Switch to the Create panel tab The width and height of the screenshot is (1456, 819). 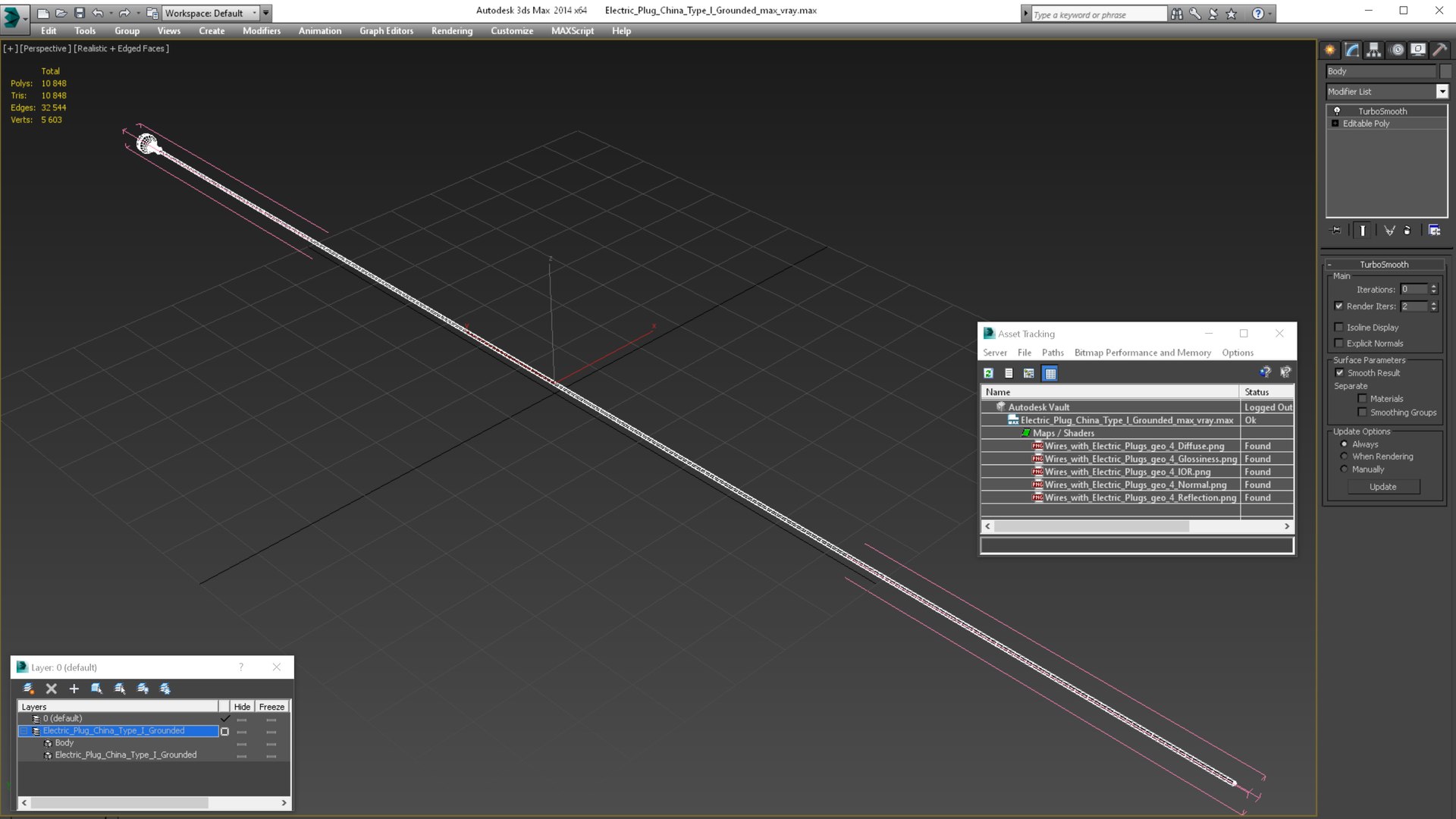[1330, 50]
